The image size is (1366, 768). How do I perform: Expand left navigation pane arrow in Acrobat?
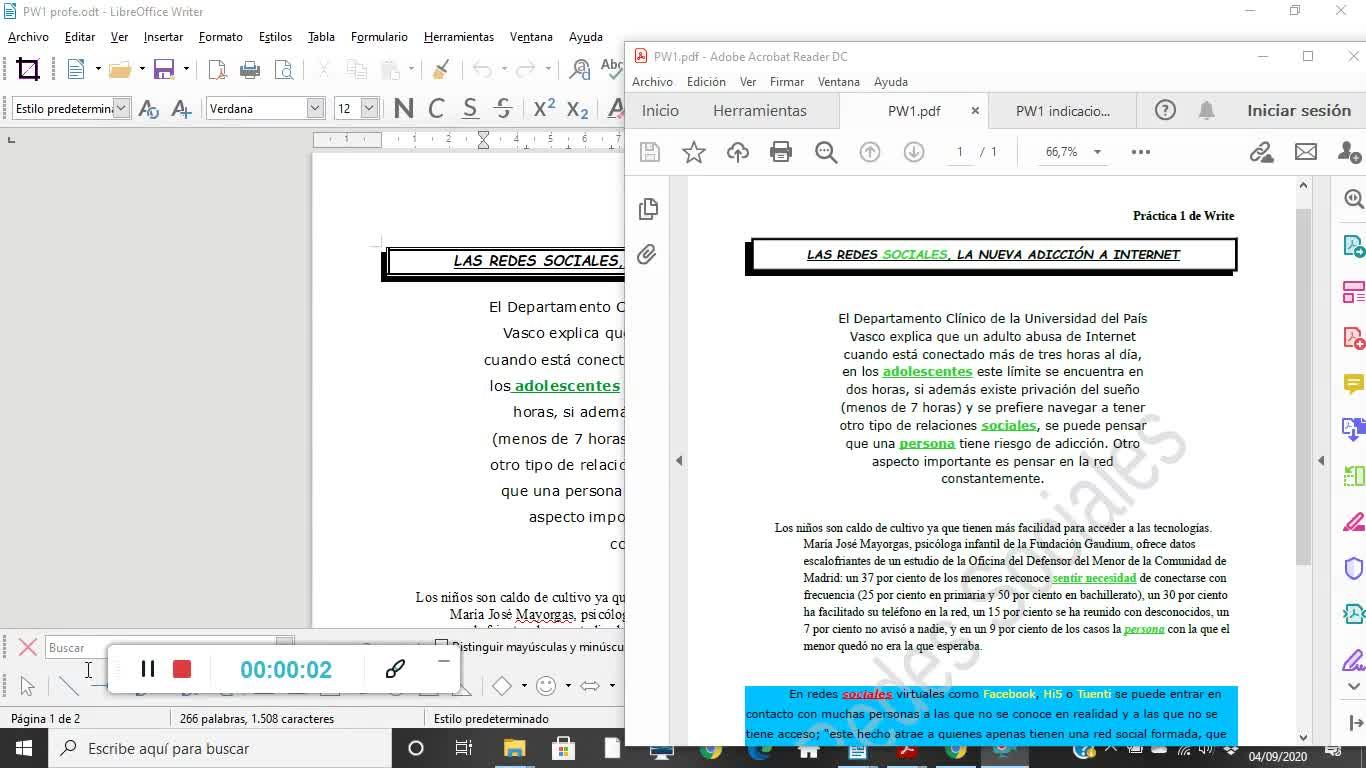[679, 461]
